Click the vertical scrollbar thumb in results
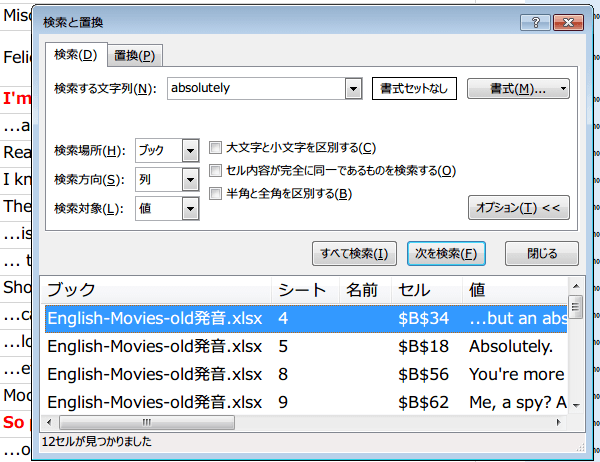The width and height of the screenshot is (600, 462). click(576, 307)
